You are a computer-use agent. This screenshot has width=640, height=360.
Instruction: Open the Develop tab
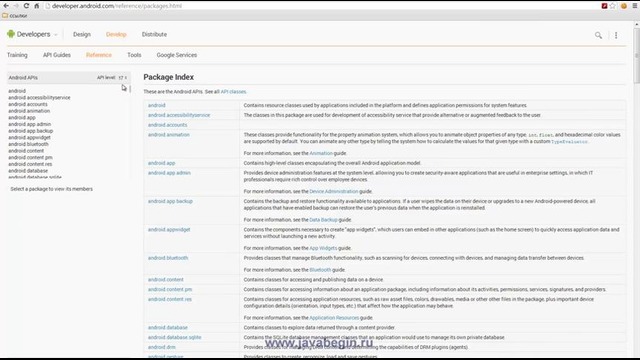click(116, 34)
